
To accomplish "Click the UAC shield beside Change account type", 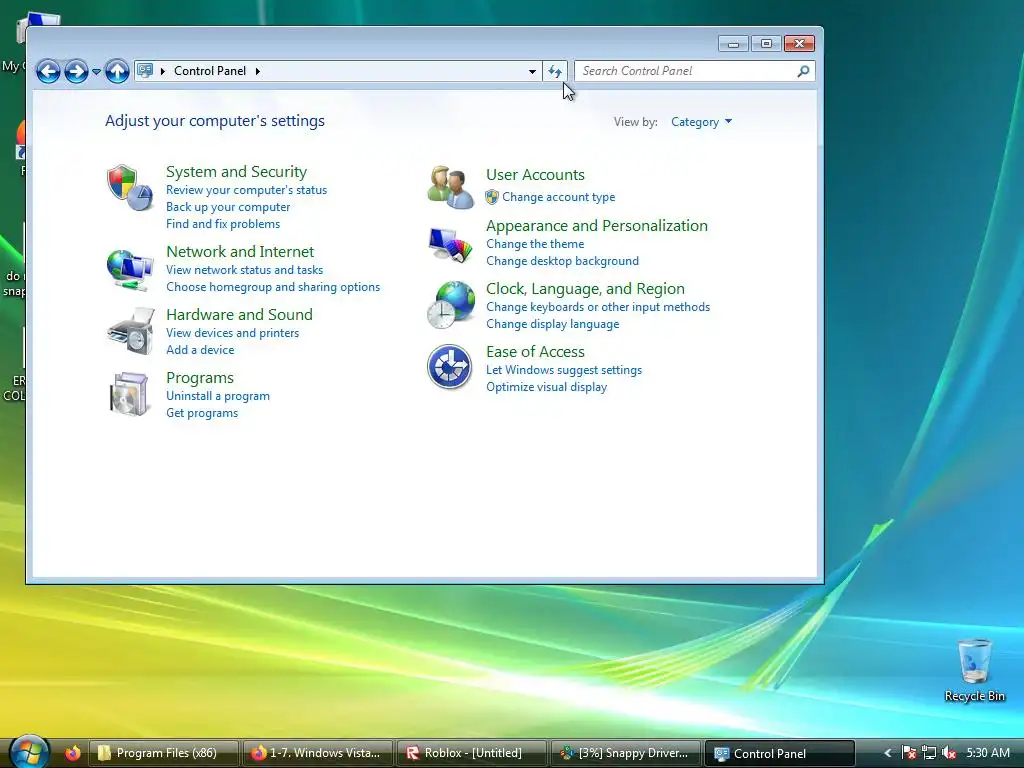I will (x=492, y=197).
